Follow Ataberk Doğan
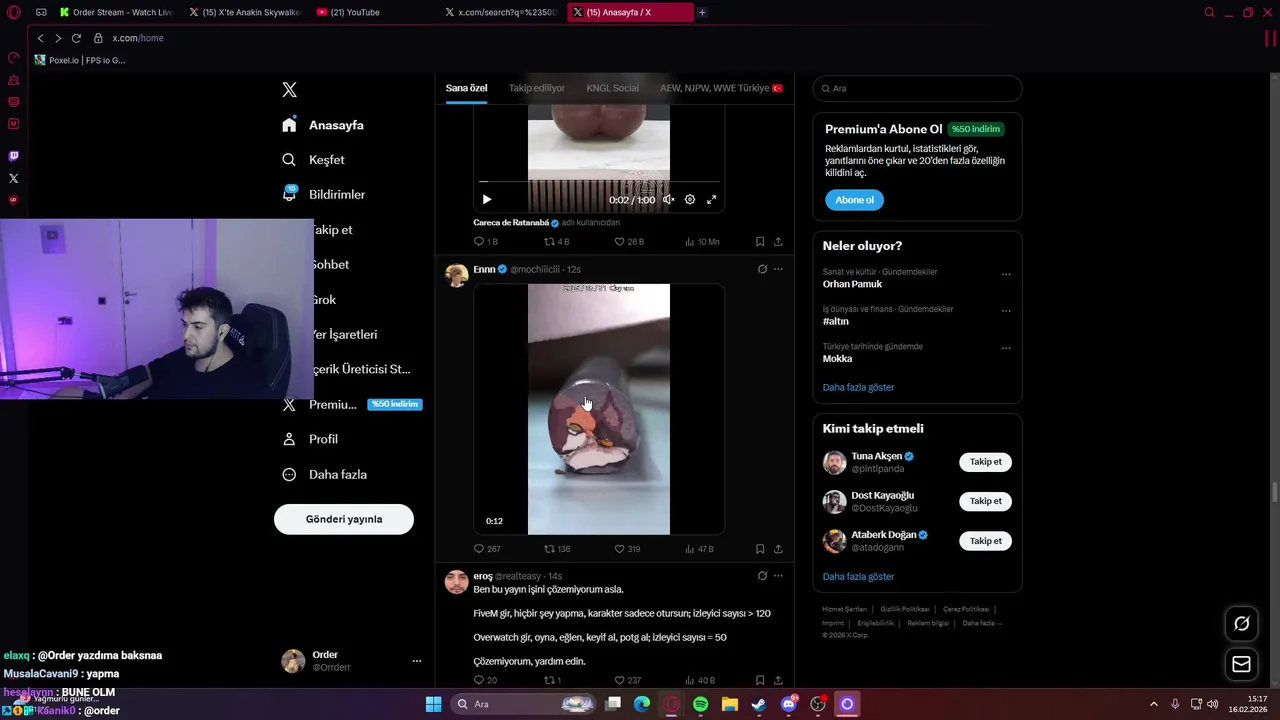 click(985, 541)
